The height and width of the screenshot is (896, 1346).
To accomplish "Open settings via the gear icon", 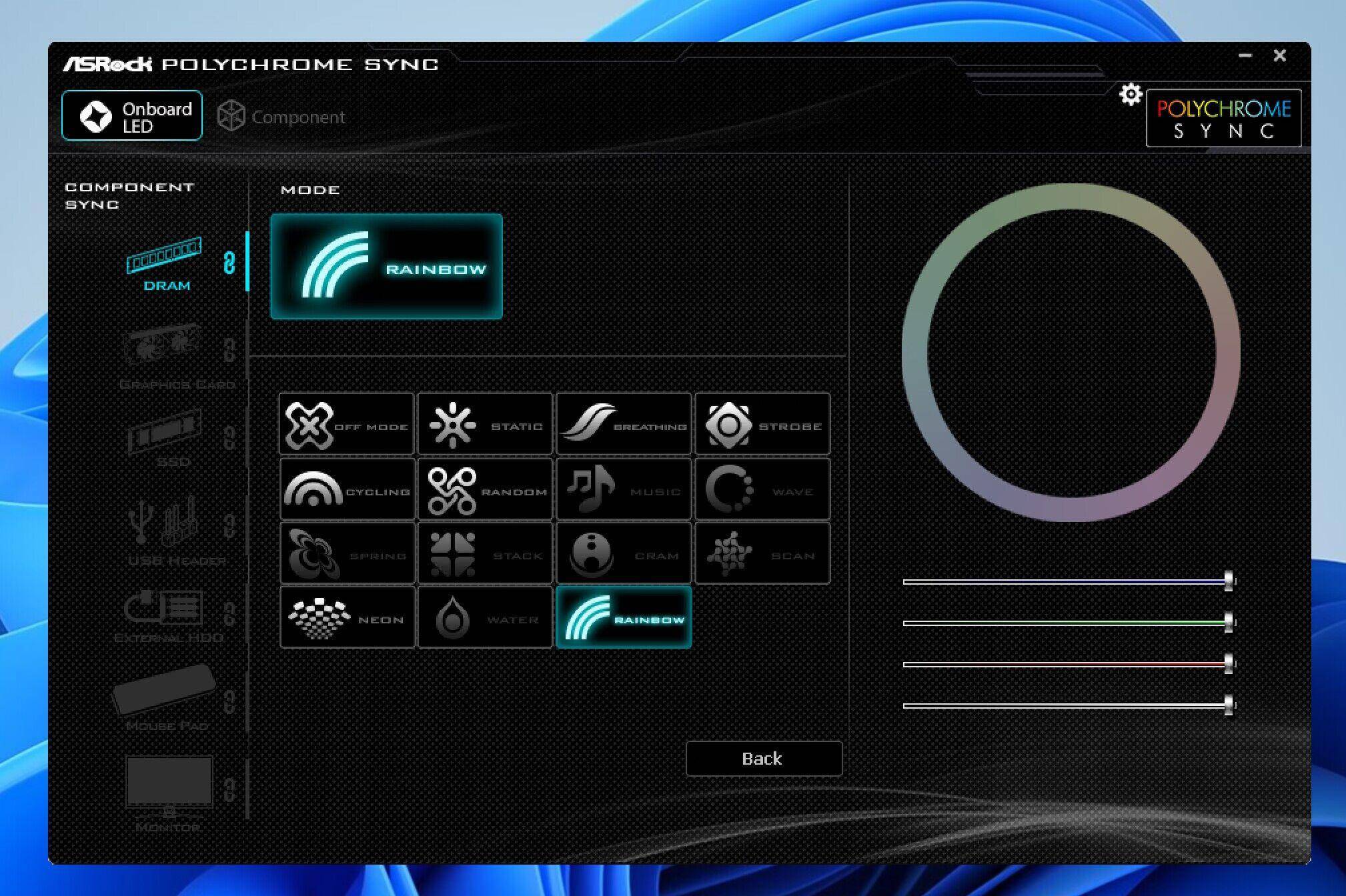I will click(x=1131, y=95).
